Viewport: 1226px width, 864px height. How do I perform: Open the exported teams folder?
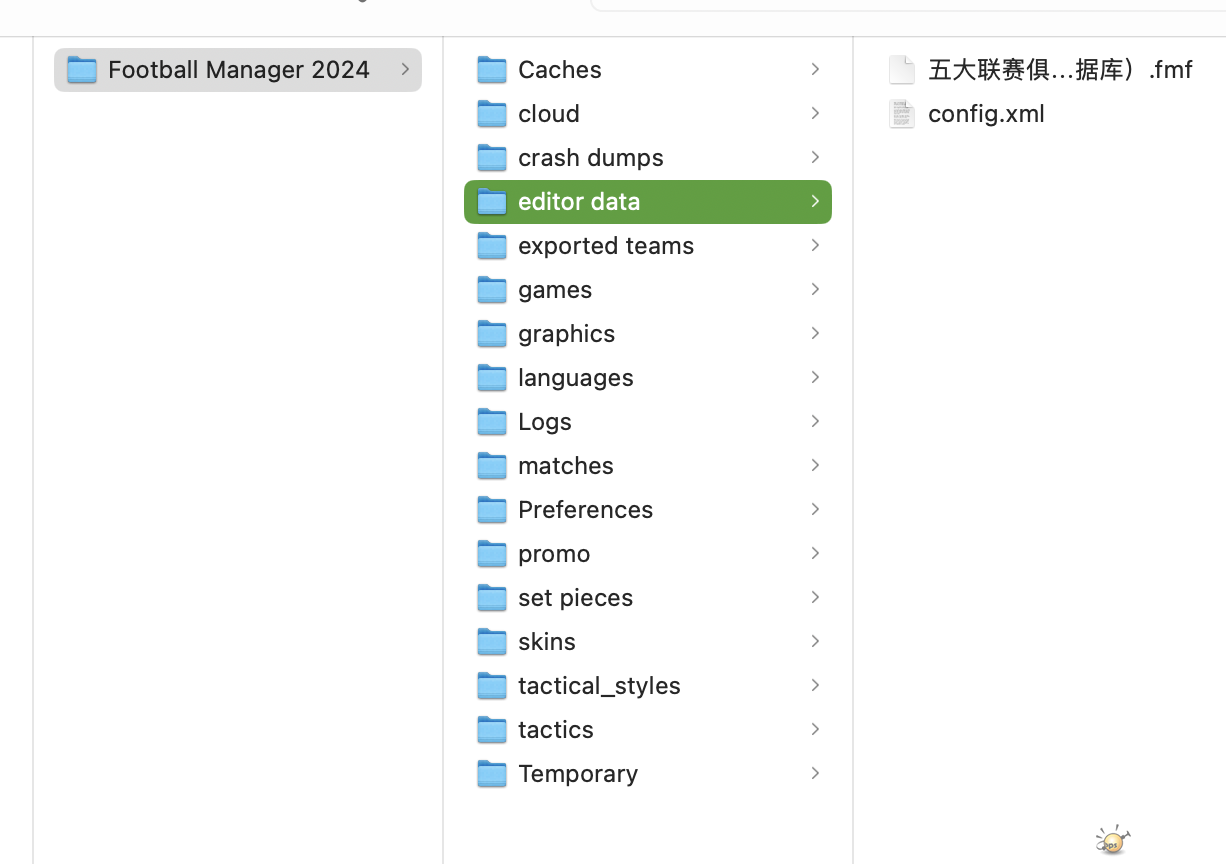pos(605,246)
